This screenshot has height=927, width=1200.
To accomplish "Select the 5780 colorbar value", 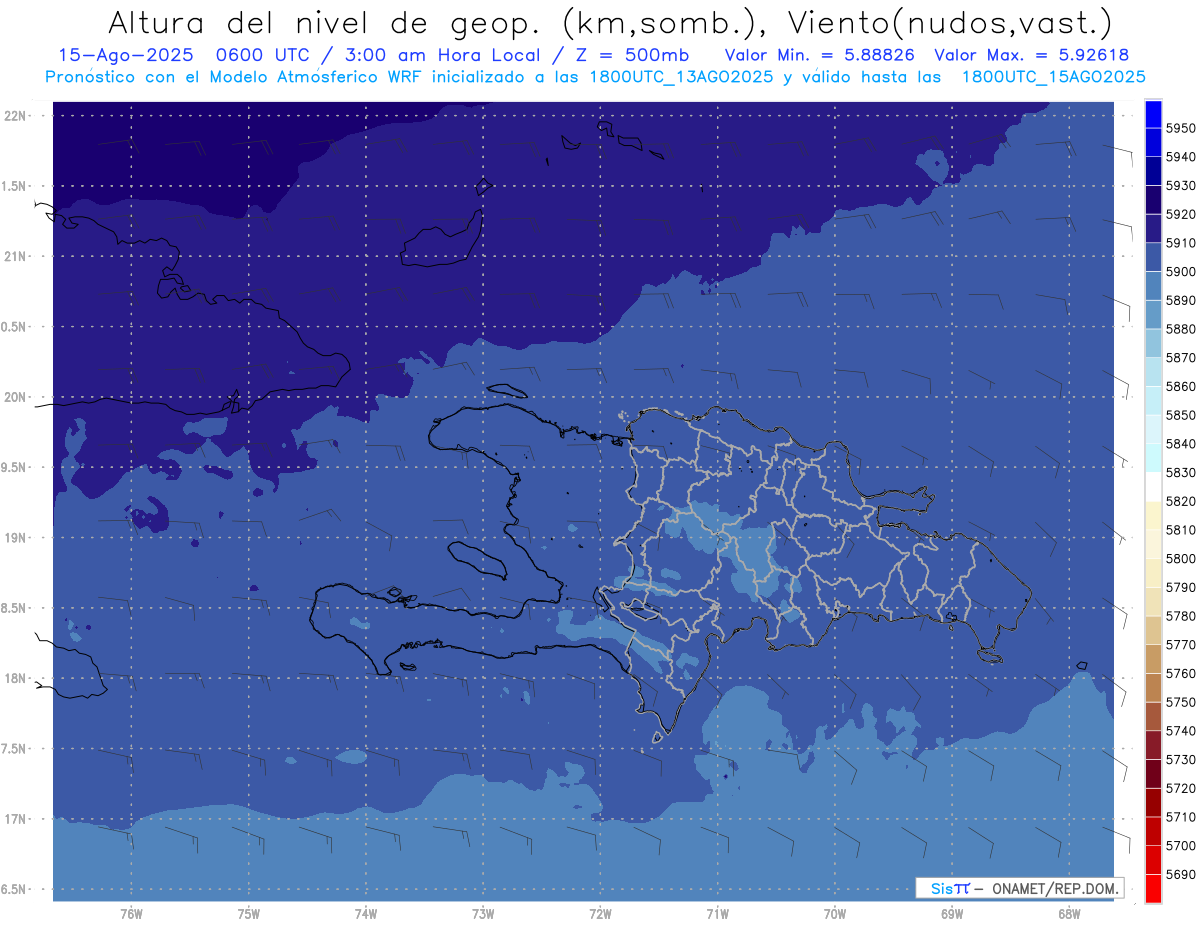I will [x=1180, y=616].
